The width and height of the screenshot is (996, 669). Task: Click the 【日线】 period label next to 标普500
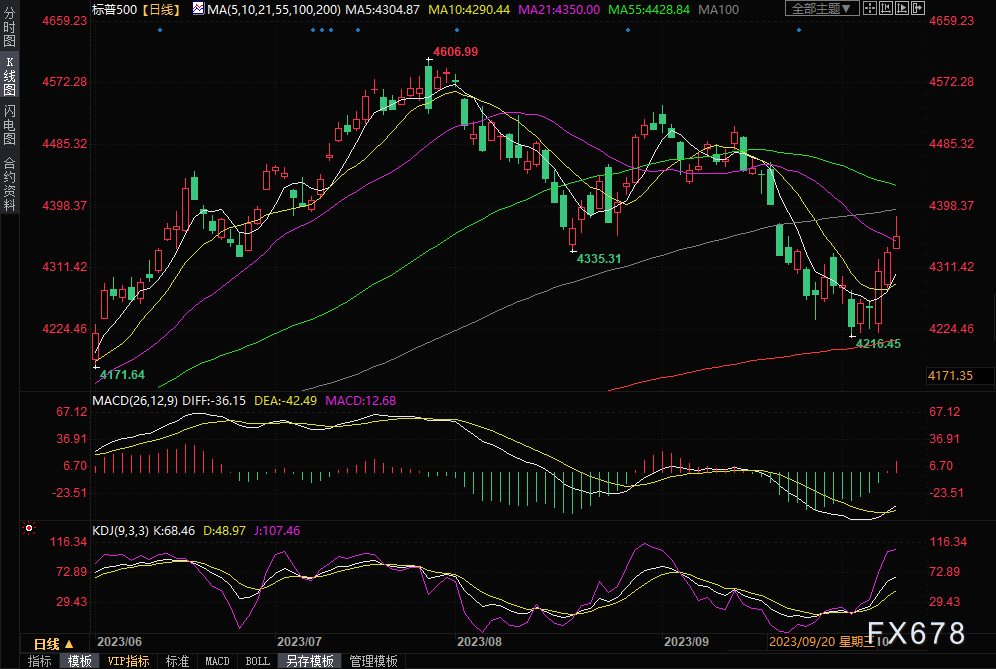(160, 9)
